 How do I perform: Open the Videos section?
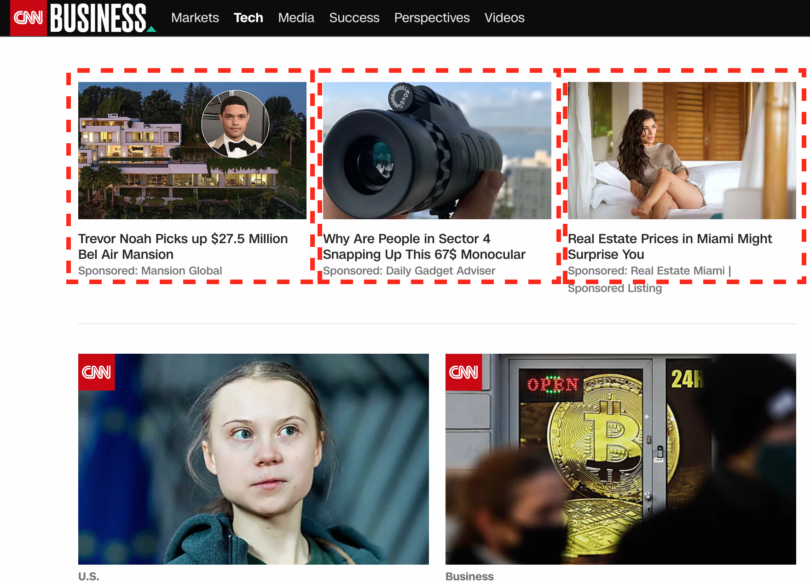tap(504, 18)
